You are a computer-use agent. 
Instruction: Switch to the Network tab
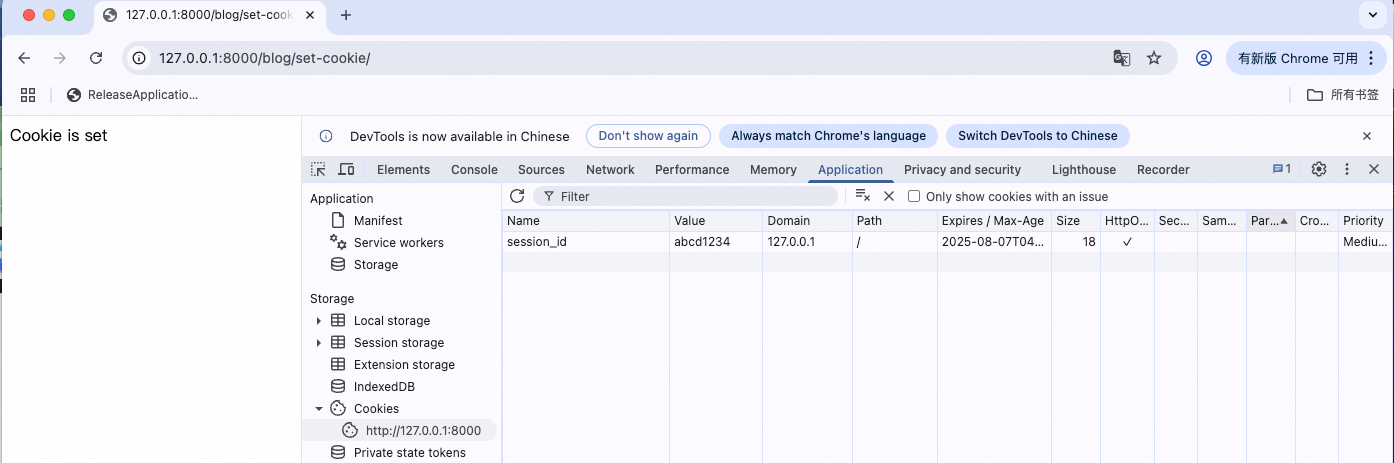[x=610, y=170]
